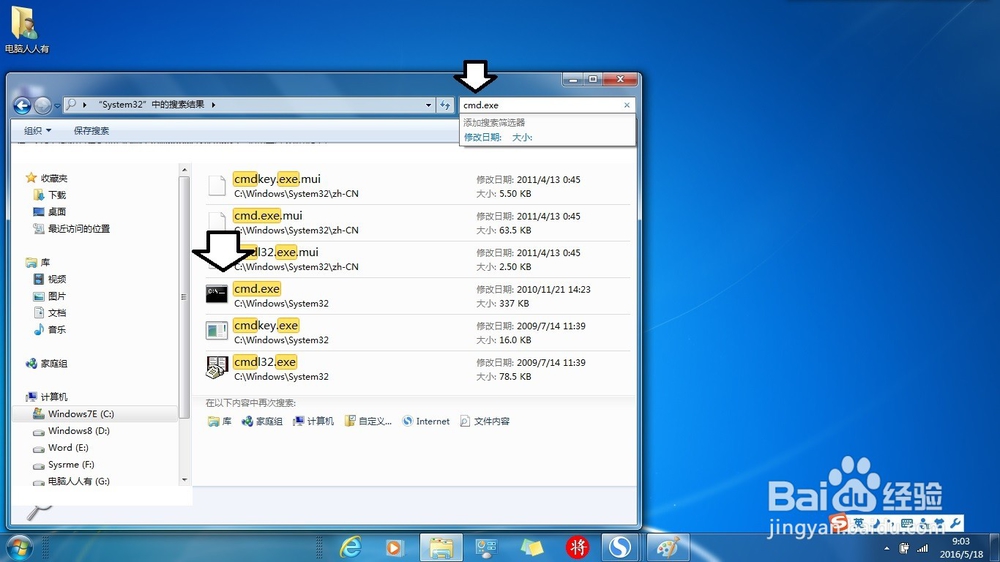Viewport: 1000px width, 562px height.
Task: Open the desktop folder 电脑人人有
Action: pos(26,30)
